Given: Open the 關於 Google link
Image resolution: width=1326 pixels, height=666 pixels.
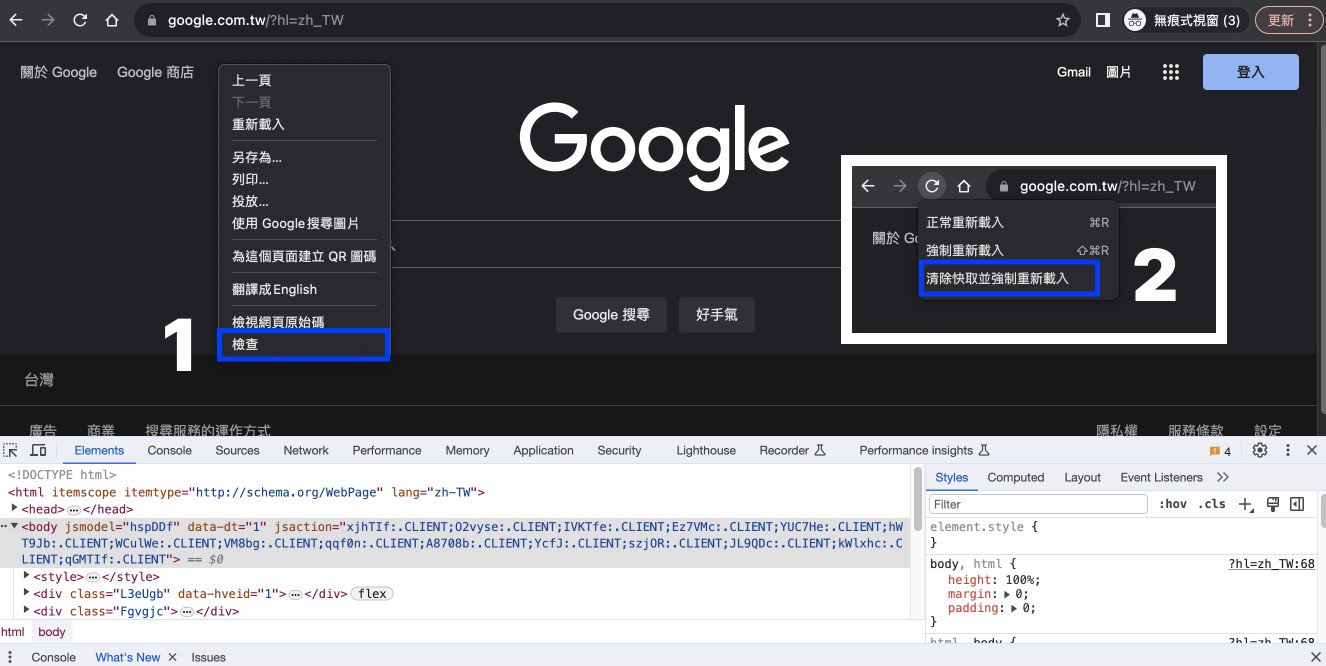Looking at the screenshot, I should click(59, 72).
